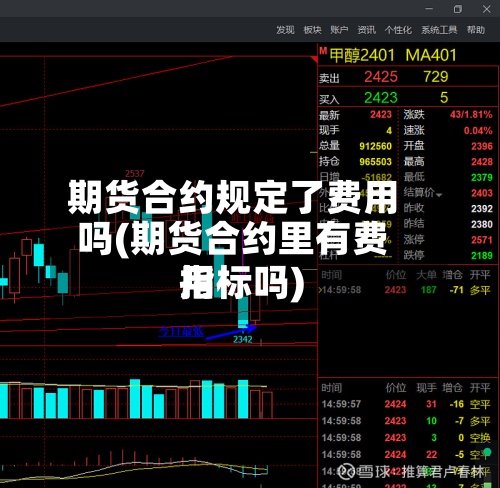The height and width of the screenshot is (488, 500).
Task: Open the 个性化 menu
Action: (x=398, y=30)
